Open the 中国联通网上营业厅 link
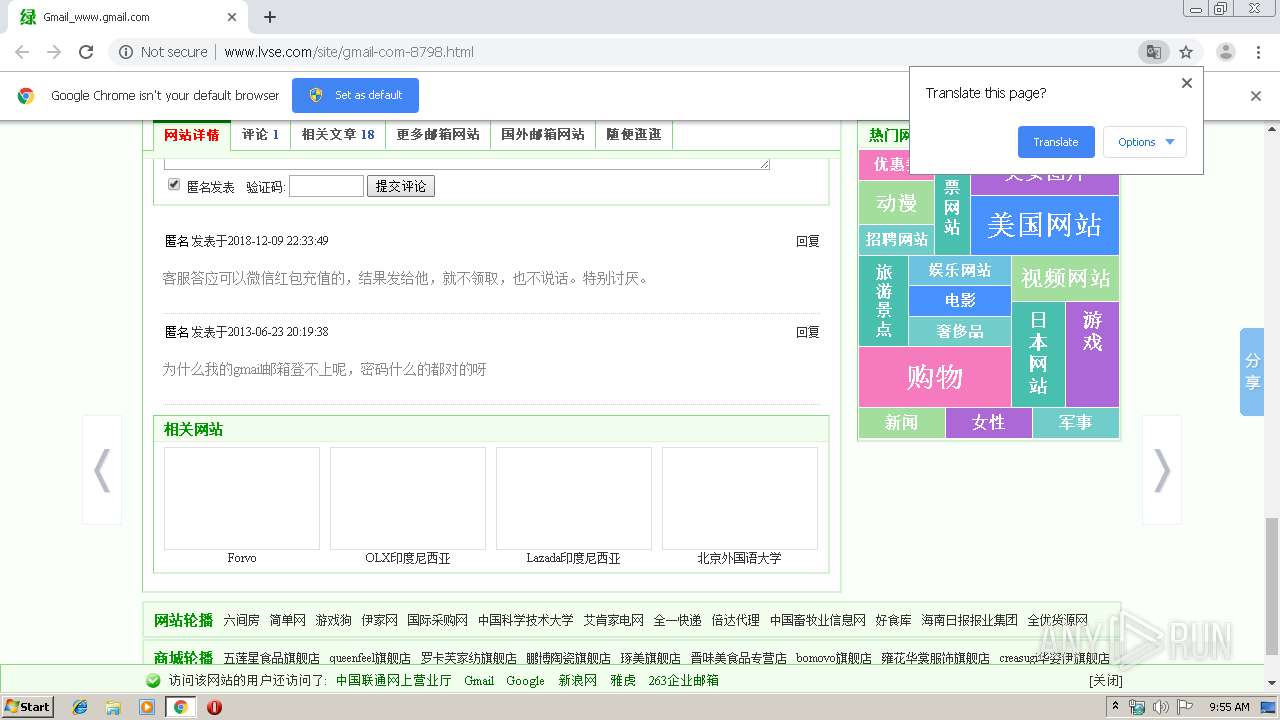The image size is (1280, 720). [x=393, y=681]
